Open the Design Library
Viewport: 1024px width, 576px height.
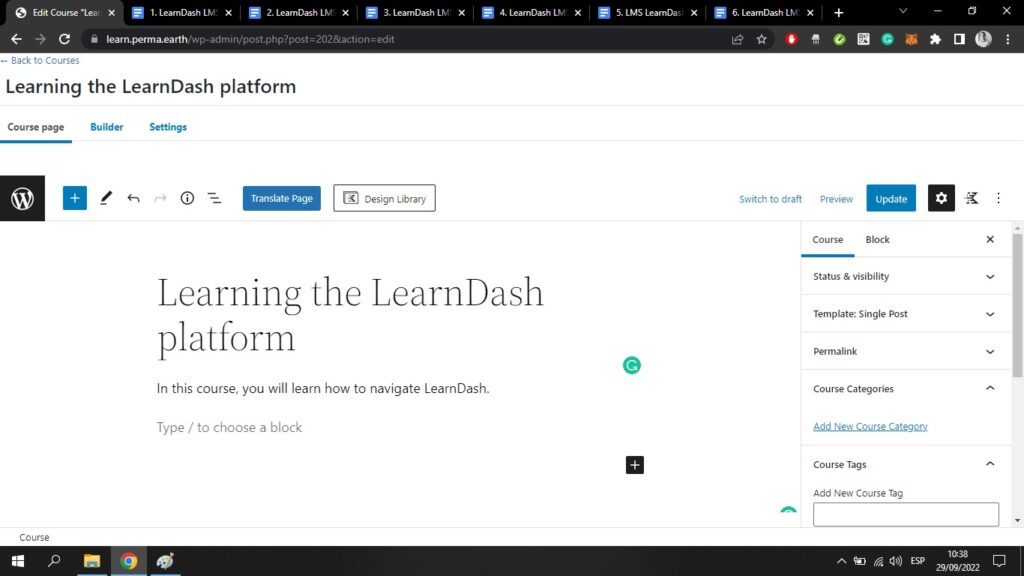click(x=384, y=198)
